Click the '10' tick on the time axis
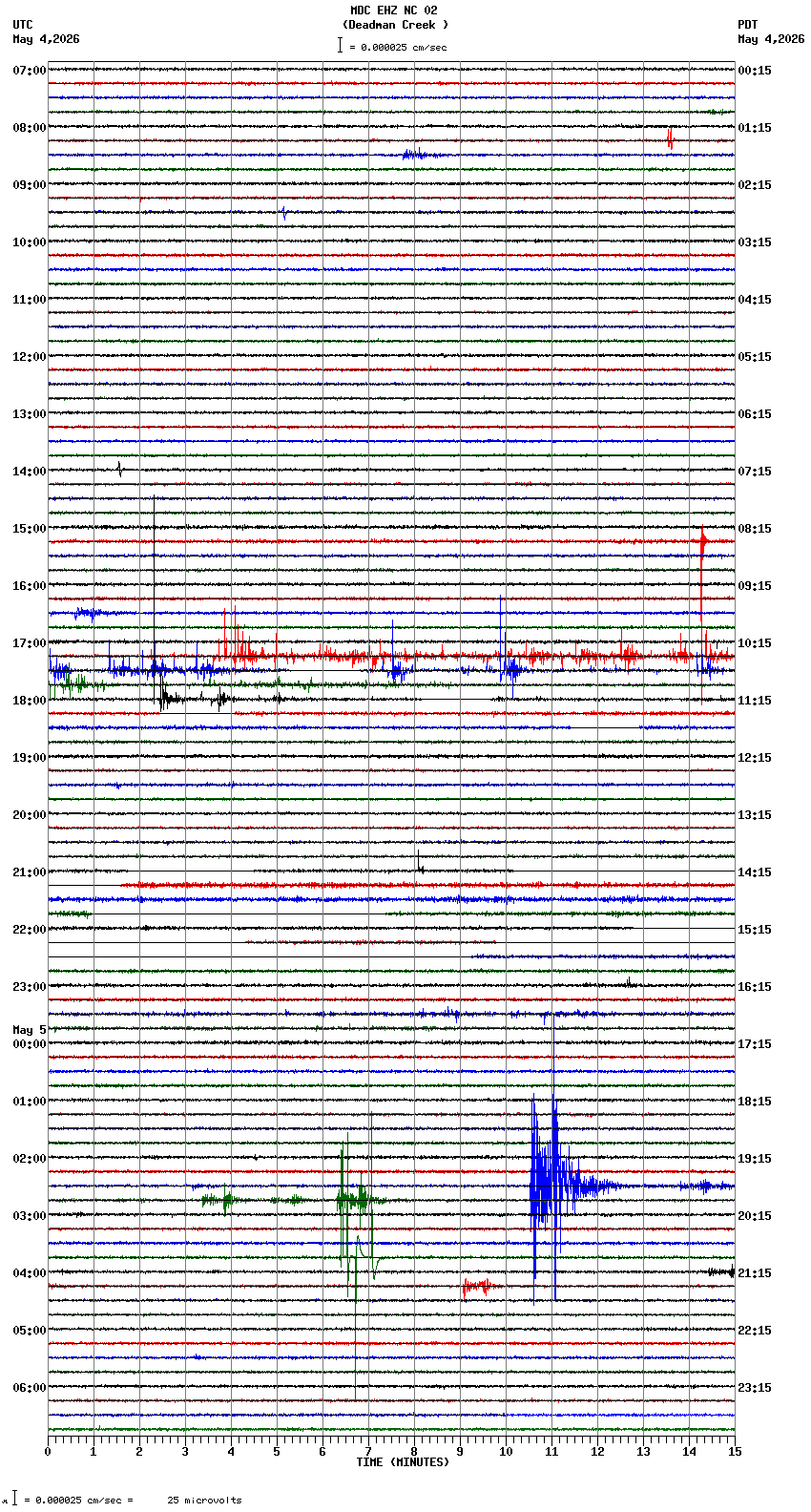Screen dimensions: 811x1512 click(x=506, y=1451)
